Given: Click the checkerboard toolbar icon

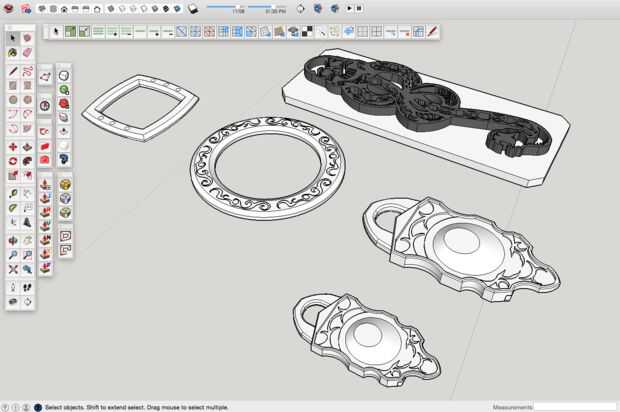Looking at the screenshot, I should tap(307, 32).
